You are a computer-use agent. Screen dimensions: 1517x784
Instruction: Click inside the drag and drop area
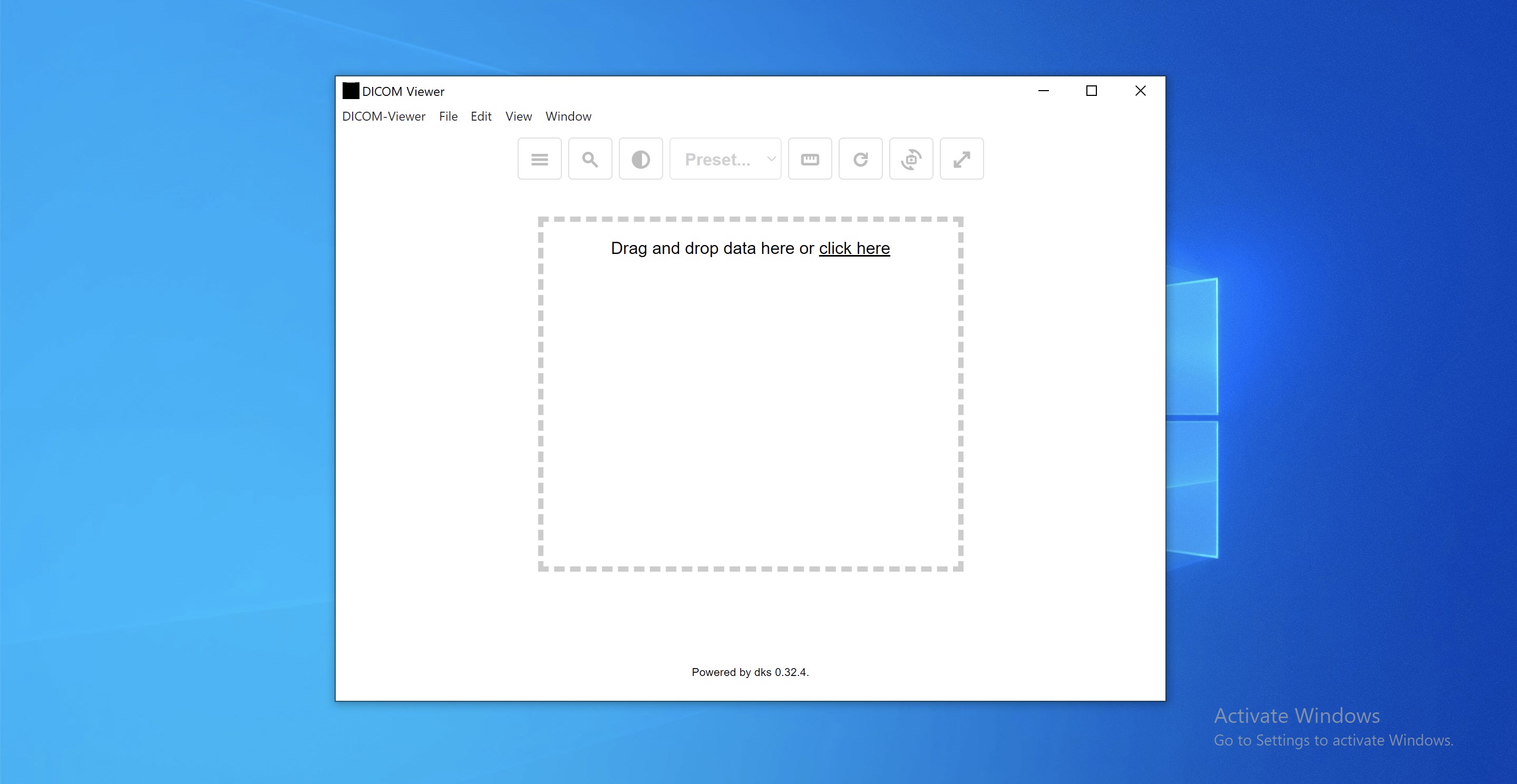(750, 412)
